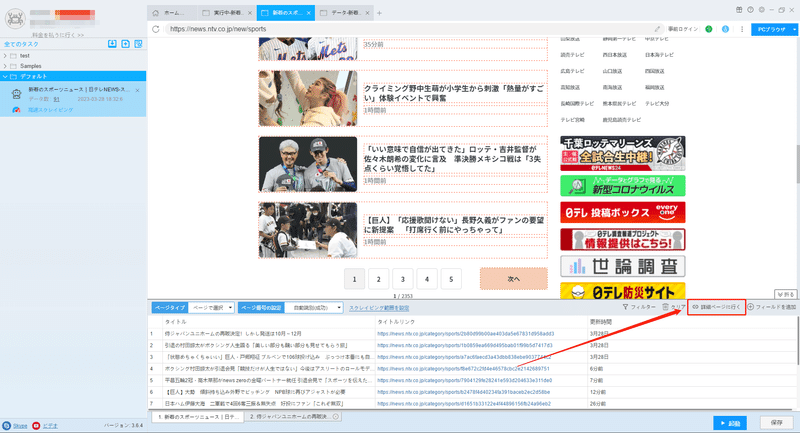
Task: Click the Skype icon in the status bar
Action: pos(7,425)
